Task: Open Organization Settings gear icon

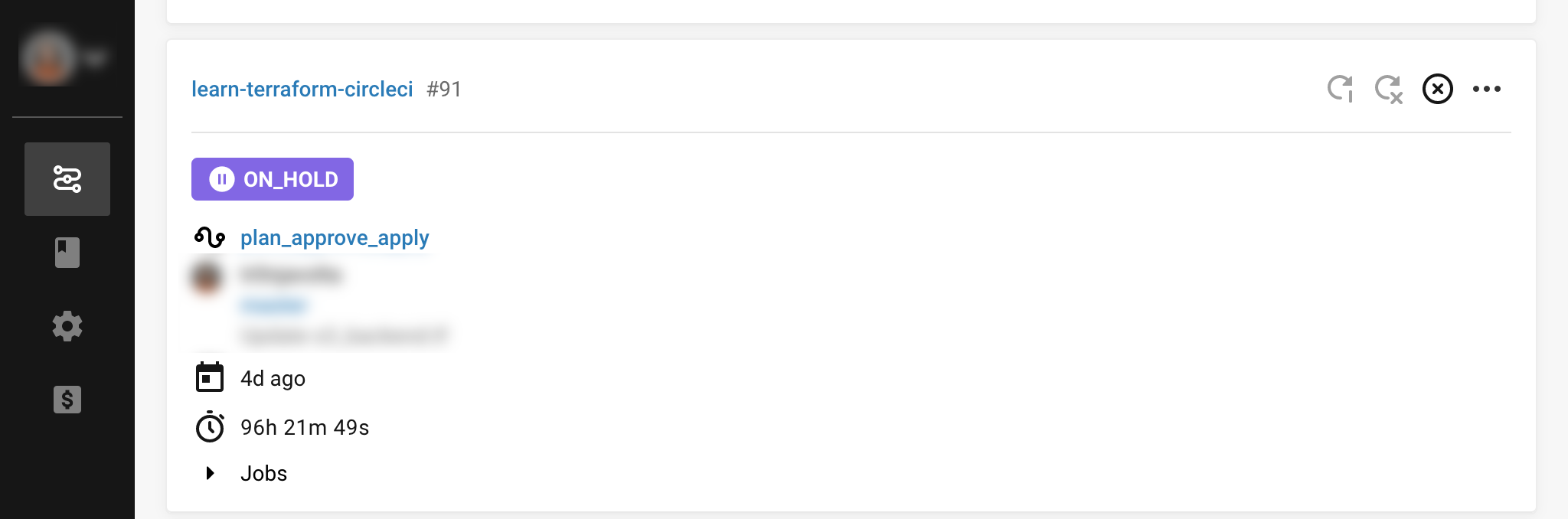Action: [67, 326]
